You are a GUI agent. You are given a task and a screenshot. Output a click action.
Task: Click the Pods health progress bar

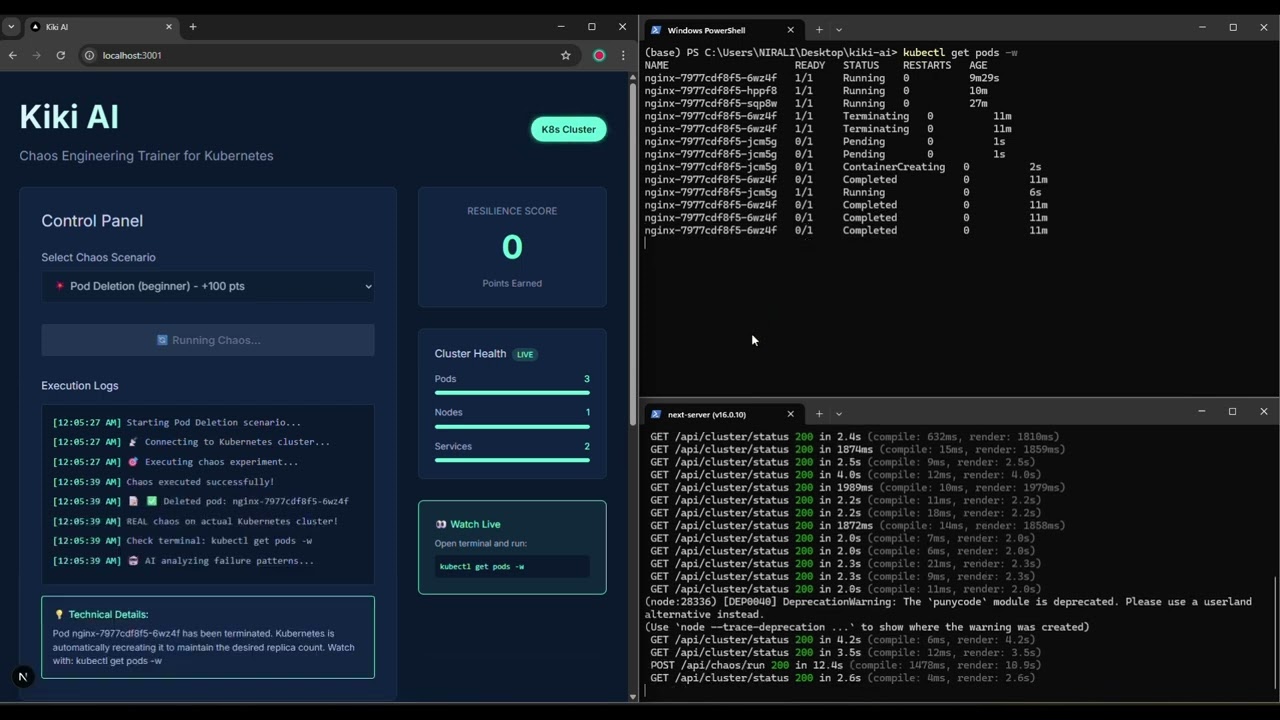pyautogui.click(x=512, y=393)
